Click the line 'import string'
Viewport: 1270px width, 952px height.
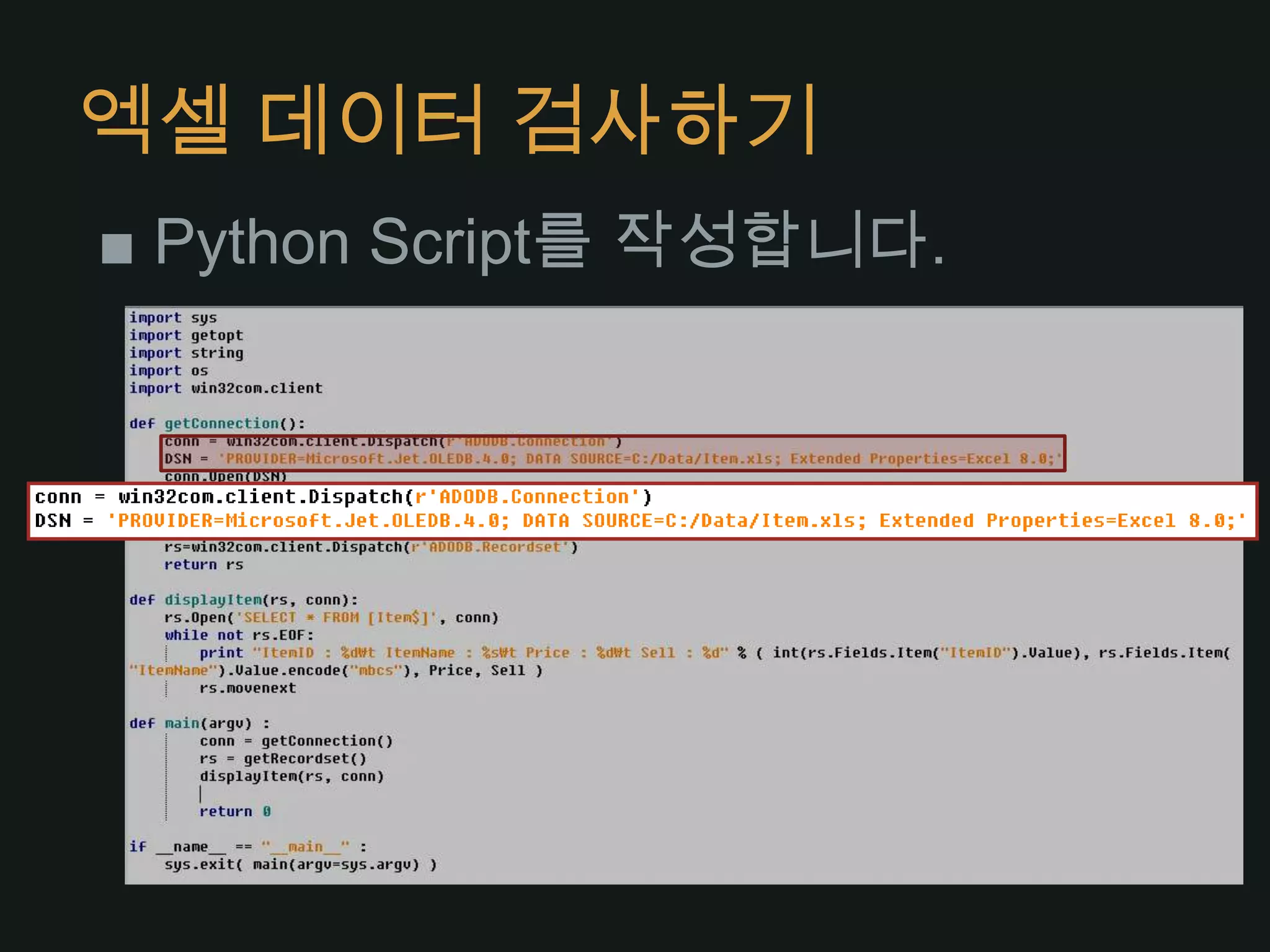point(186,353)
